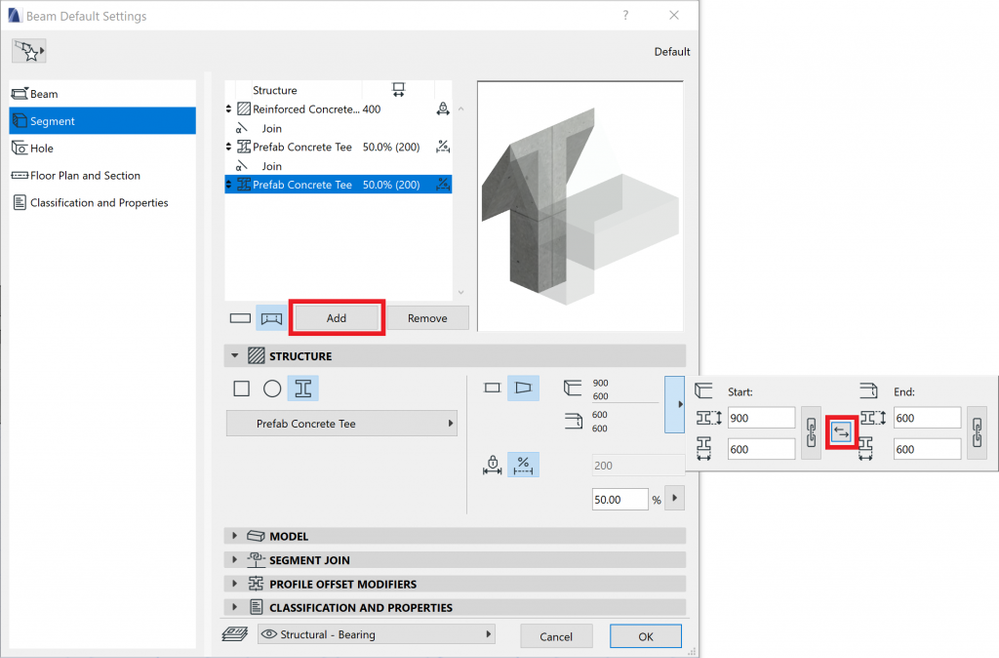Viewport: 999px width, 658px height.
Task: Collapse the STRUCTURE panel
Action: click(x=235, y=355)
